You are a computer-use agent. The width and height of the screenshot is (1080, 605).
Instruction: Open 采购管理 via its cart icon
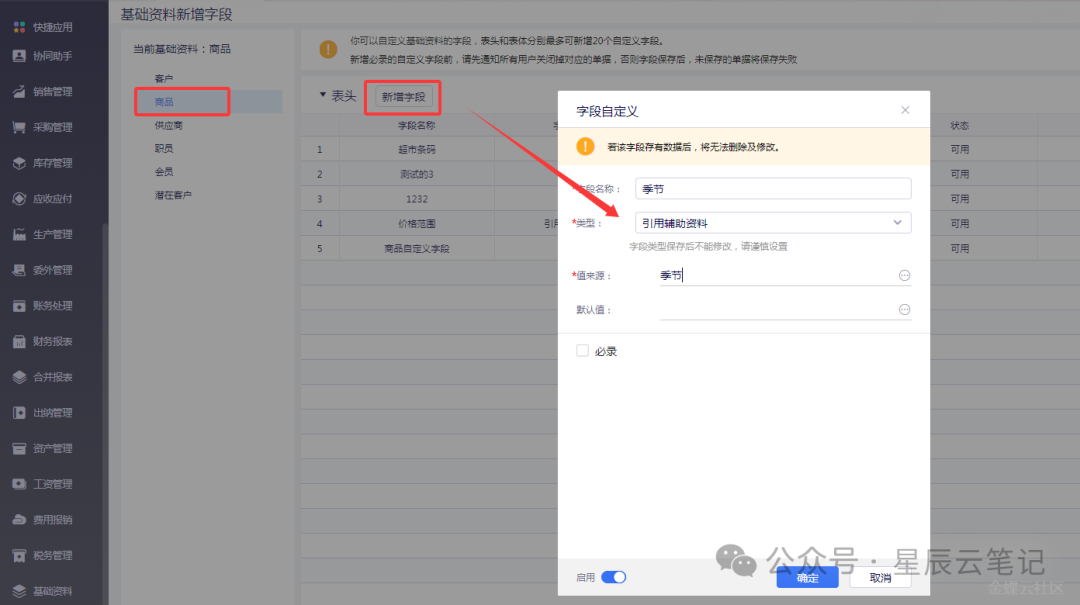pyautogui.click(x=19, y=128)
